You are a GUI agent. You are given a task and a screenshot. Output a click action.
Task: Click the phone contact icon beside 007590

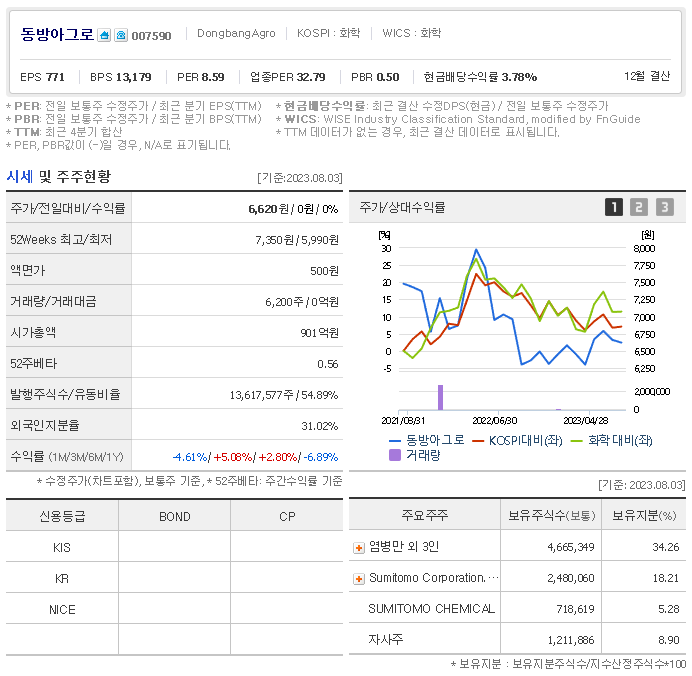coord(121,35)
